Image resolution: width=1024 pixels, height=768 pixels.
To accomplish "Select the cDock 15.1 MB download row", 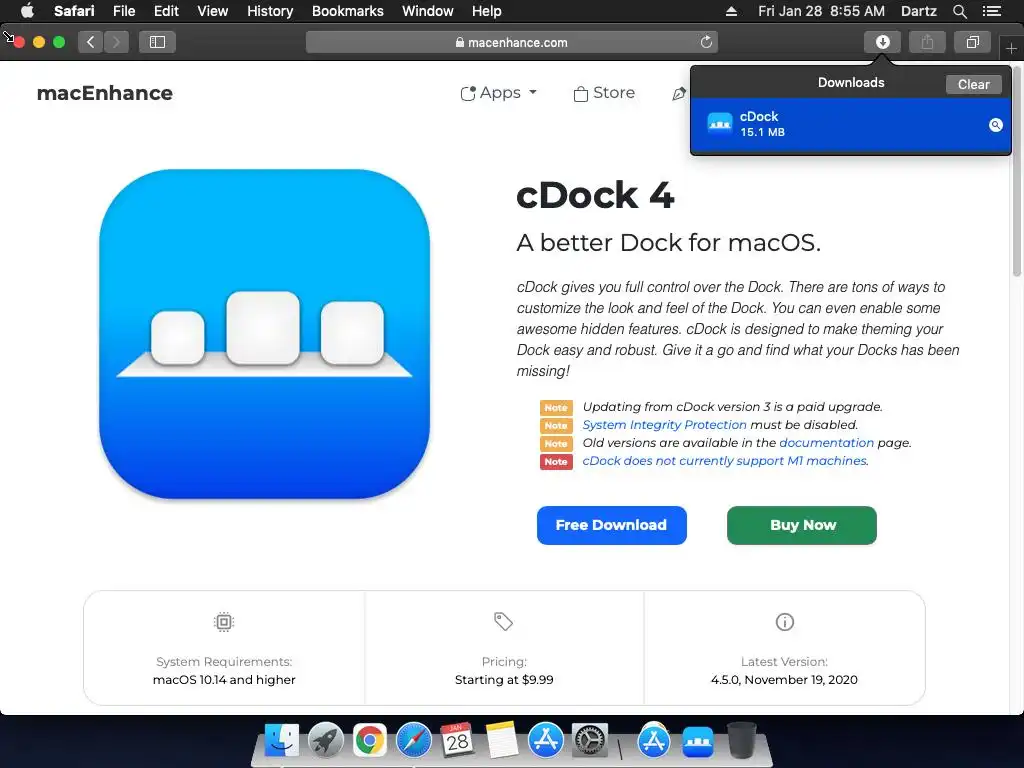I will coord(850,125).
